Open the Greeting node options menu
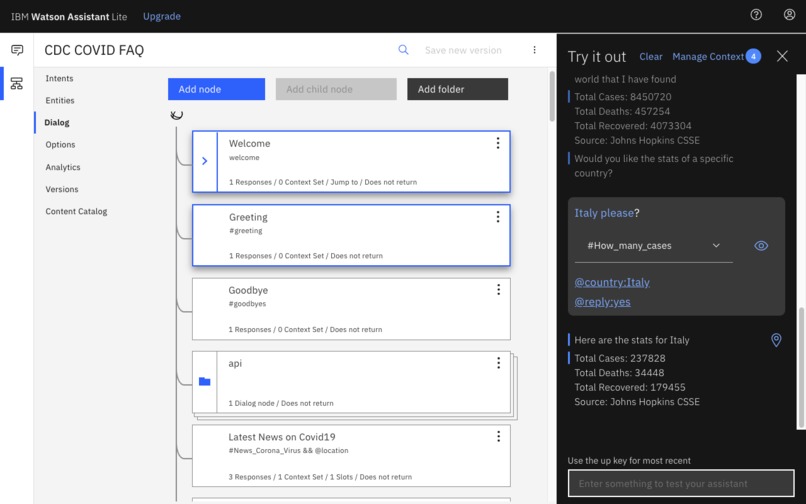Viewport: 806px width, 504px height. point(498,217)
